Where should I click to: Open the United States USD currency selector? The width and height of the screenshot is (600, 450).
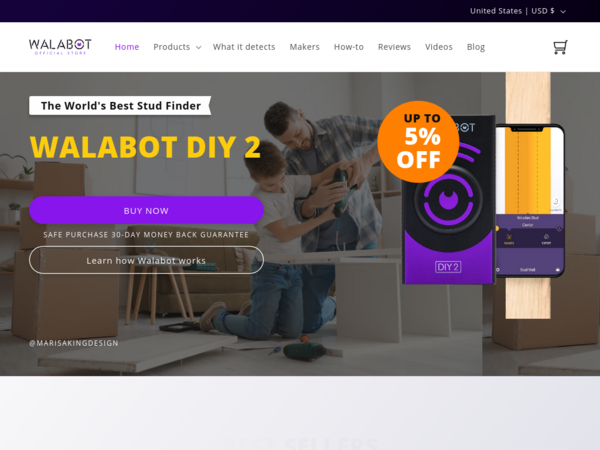[x=518, y=11]
